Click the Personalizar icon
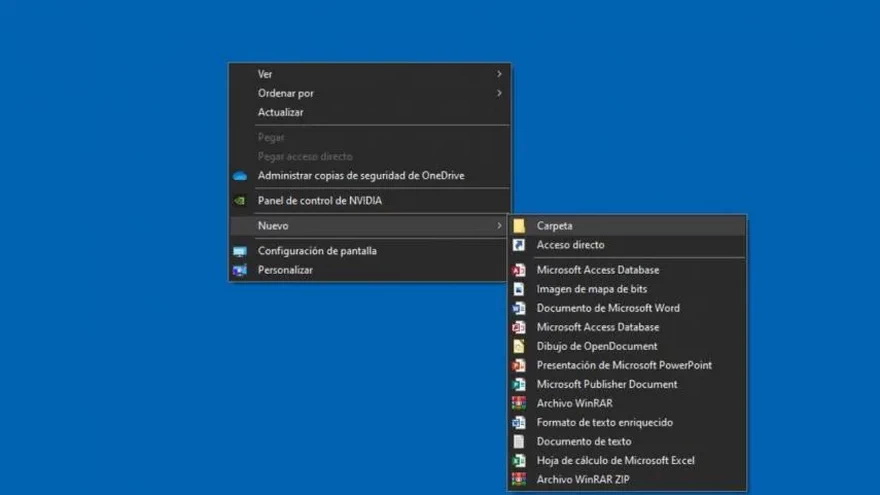Viewport: 880px width, 495px height. pyautogui.click(x=240, y=270)
